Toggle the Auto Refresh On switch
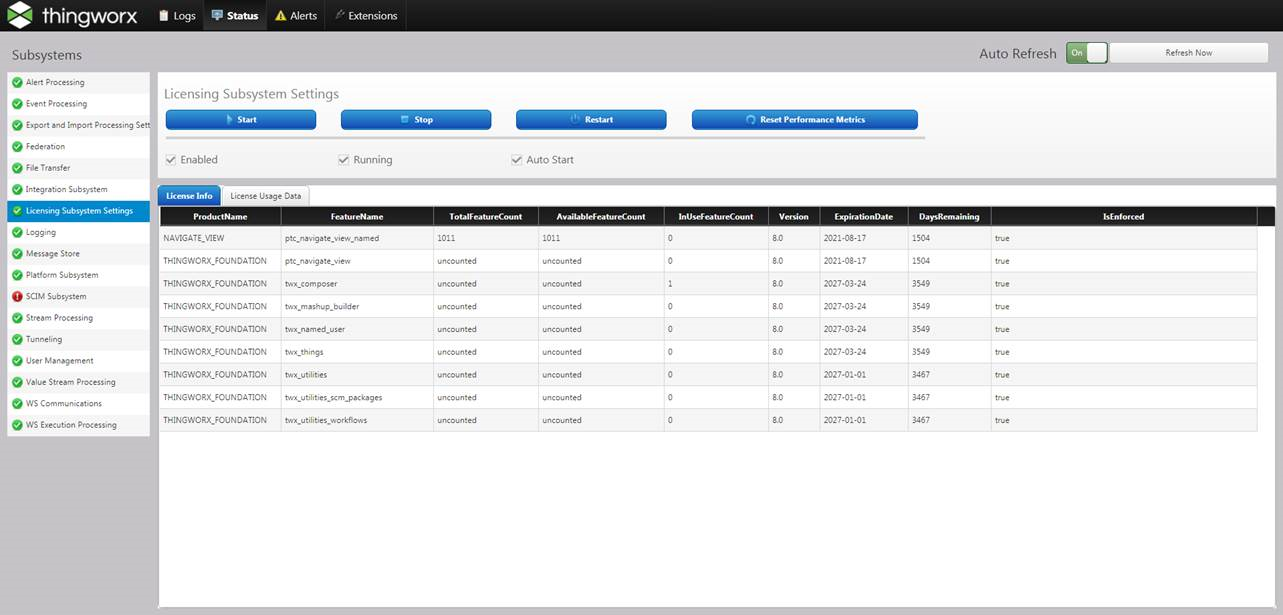 coord(1087,53)
